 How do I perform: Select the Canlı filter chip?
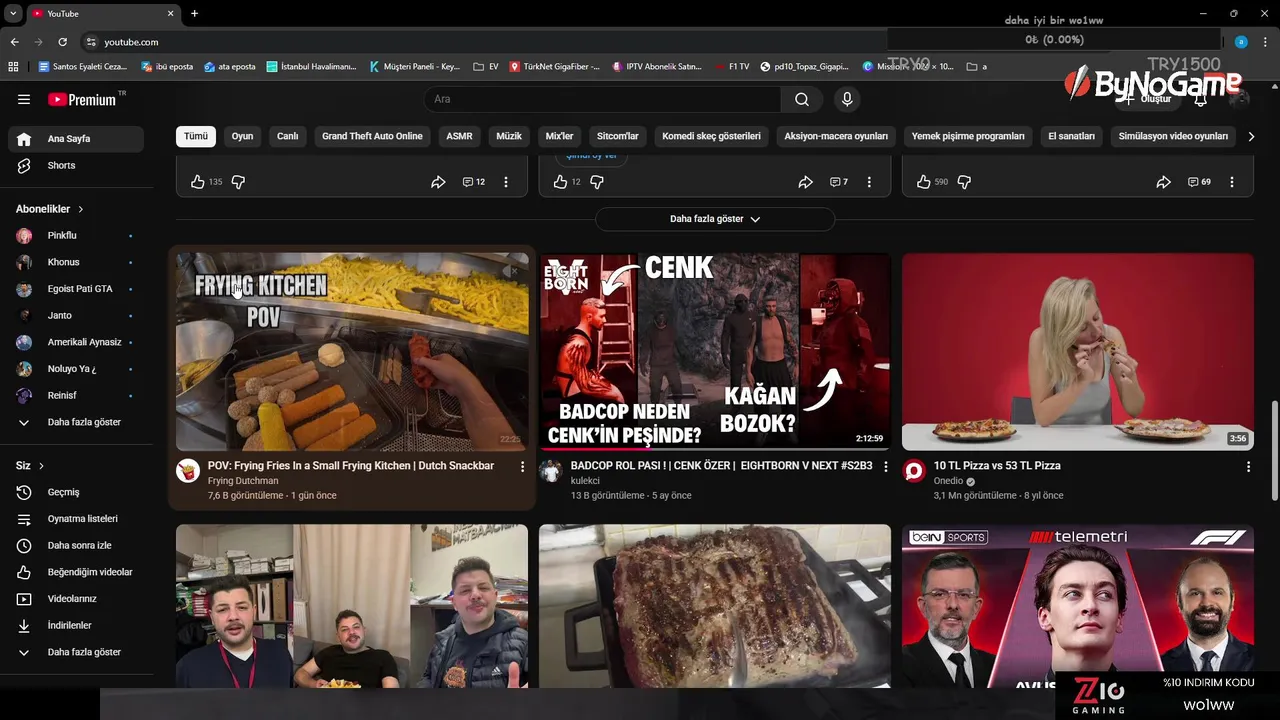click(x=288, y=136)
